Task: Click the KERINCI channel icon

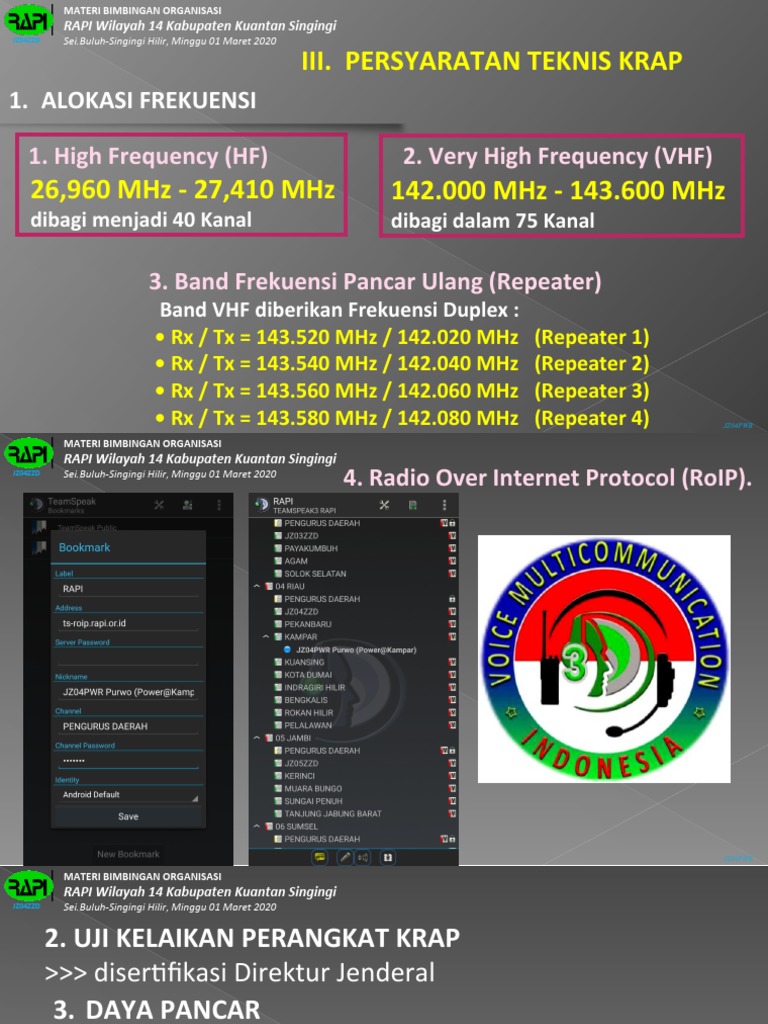Action: (278, 776)
